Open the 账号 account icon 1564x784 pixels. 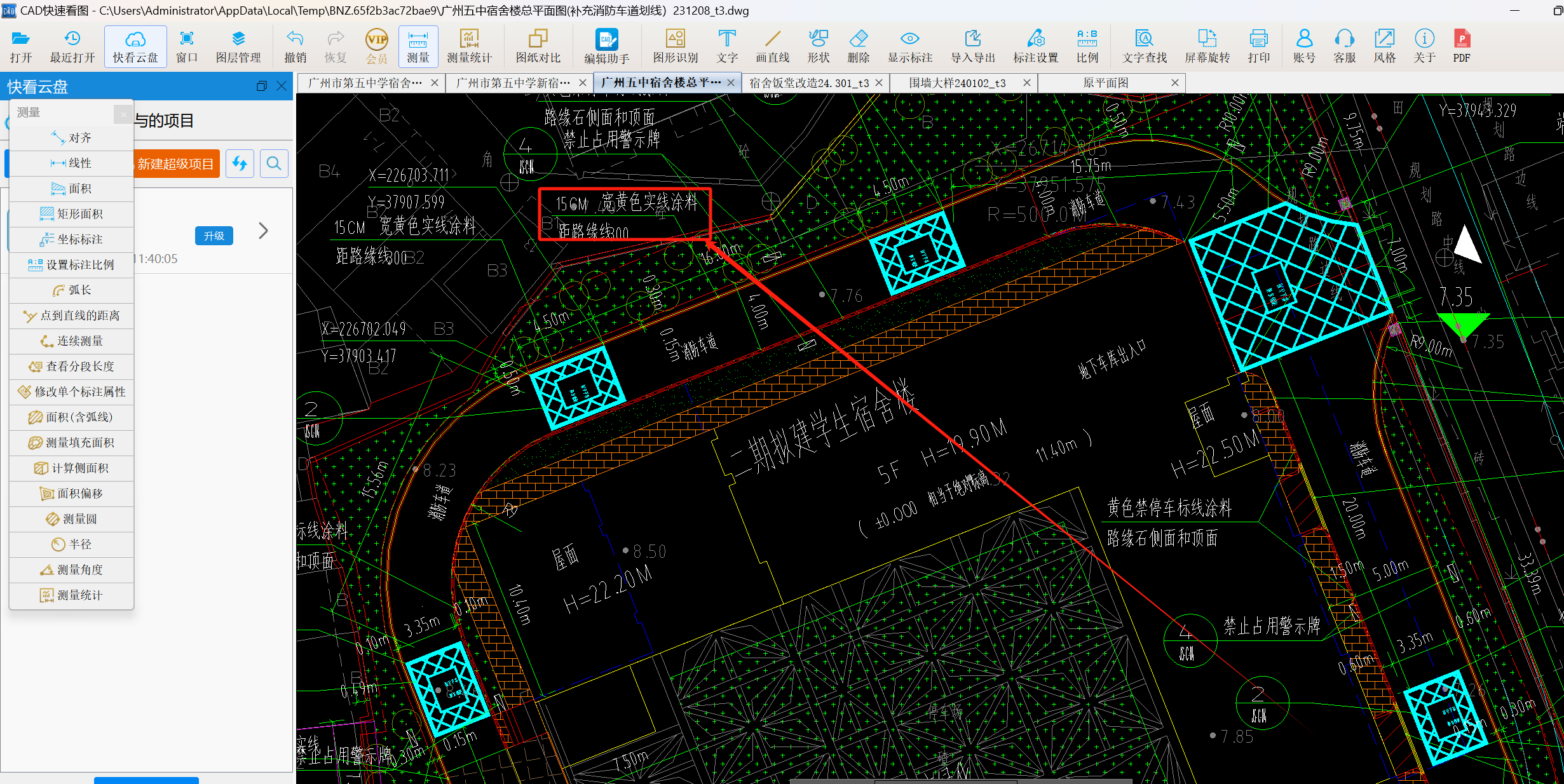[x=1304, y=46]
